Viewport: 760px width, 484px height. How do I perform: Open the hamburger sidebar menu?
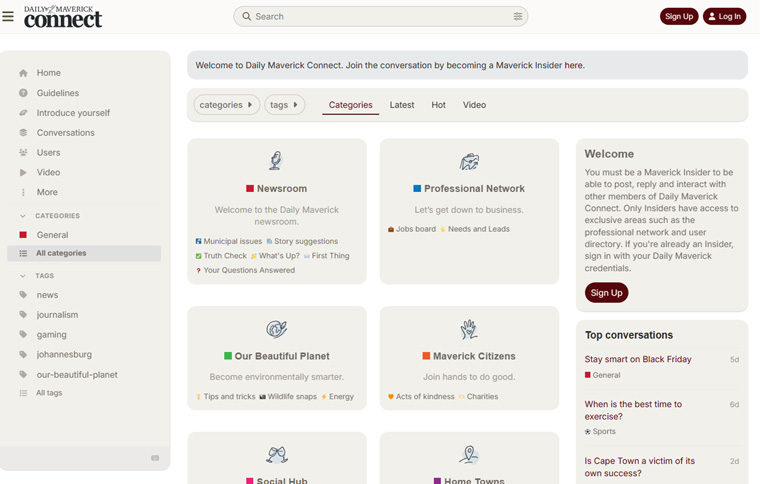pyautogui.click(x=8, y=16)
